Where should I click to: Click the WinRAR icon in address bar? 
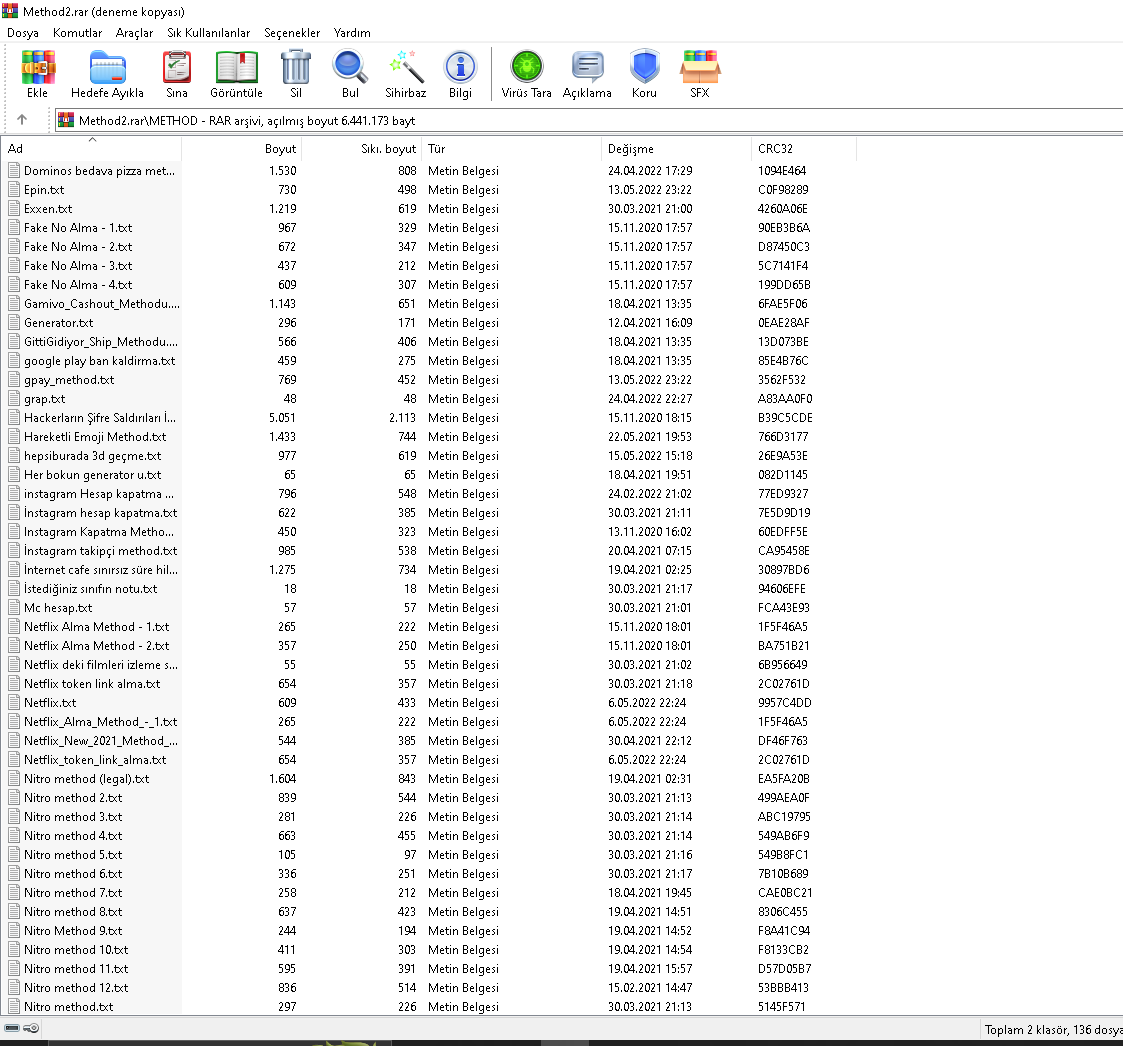click(x=66, y=120)
